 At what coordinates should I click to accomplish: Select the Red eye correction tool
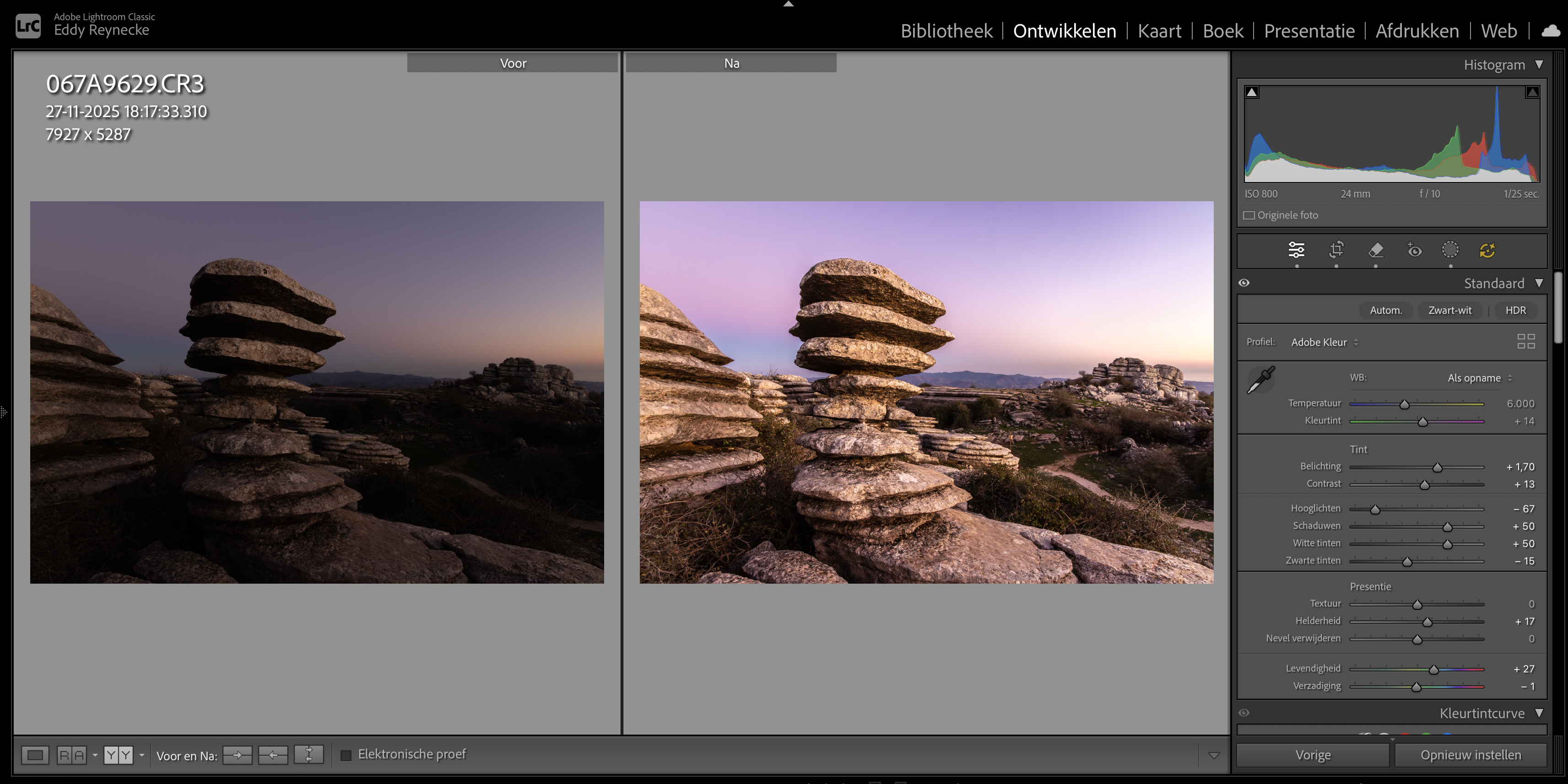[1414, 250]
